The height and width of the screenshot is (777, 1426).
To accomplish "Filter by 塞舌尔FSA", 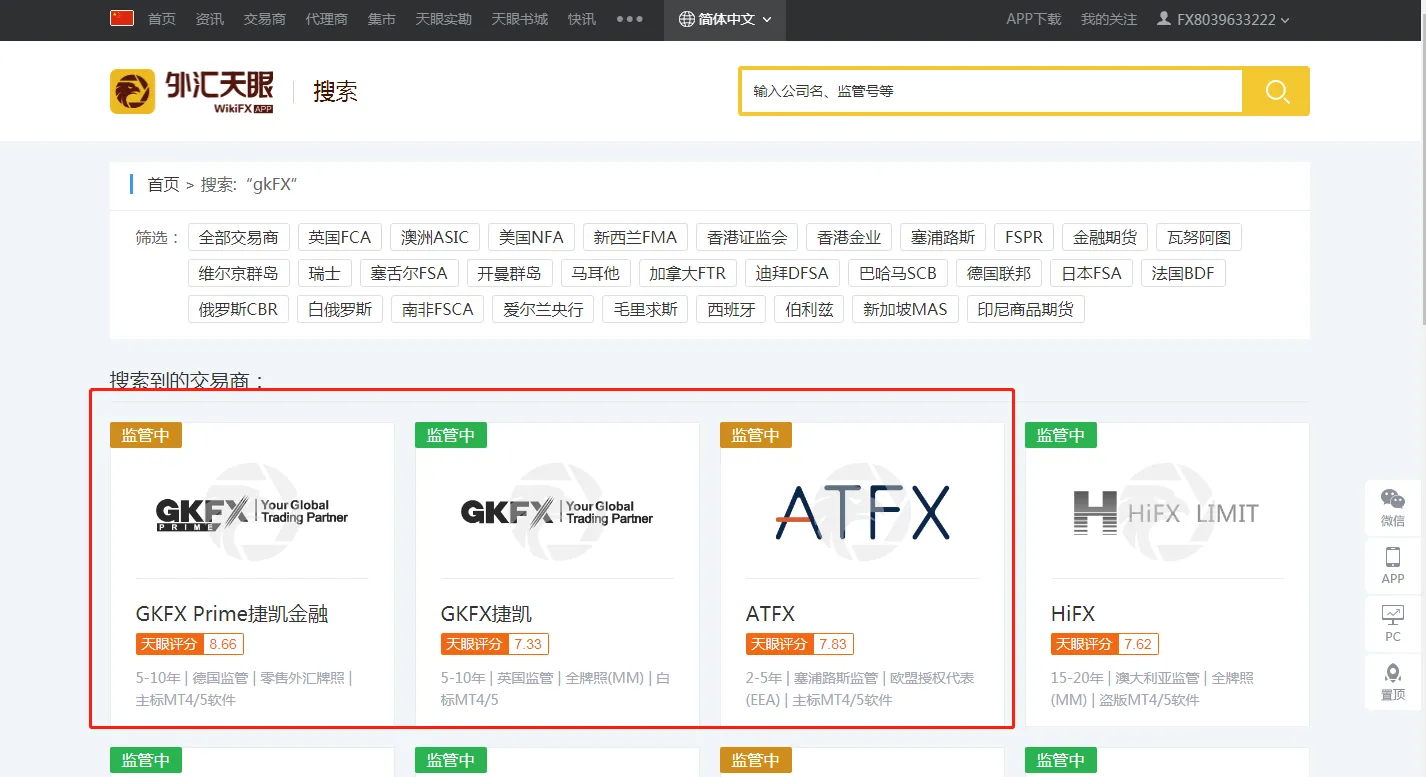I will coord(409,273).
